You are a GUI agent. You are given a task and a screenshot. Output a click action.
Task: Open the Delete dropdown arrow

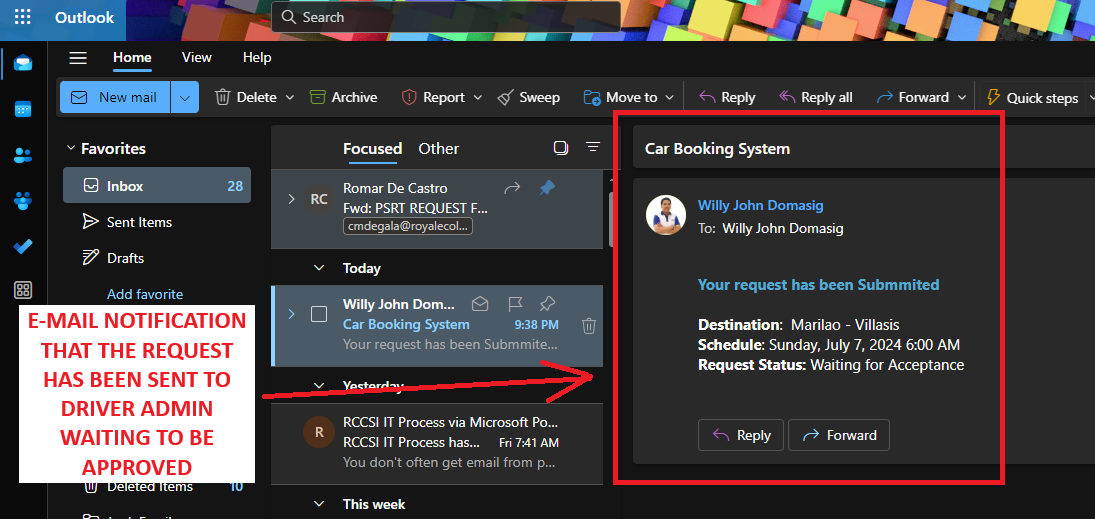point(290,98)
